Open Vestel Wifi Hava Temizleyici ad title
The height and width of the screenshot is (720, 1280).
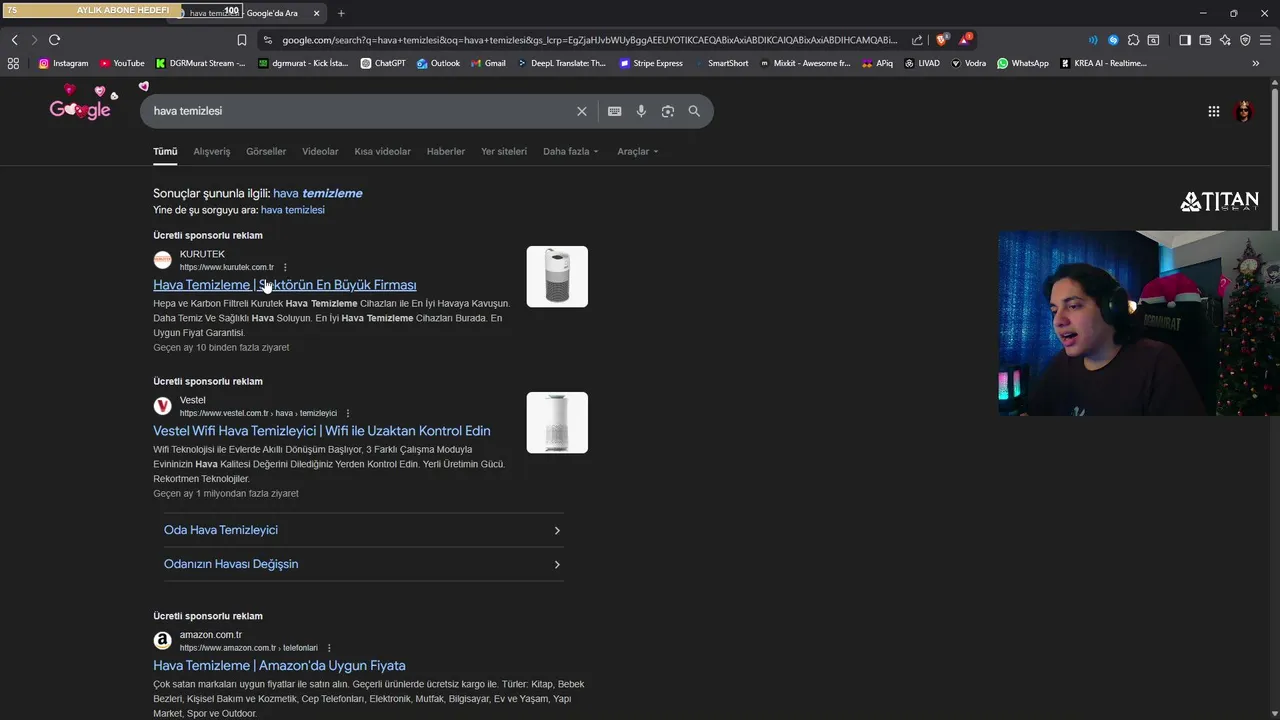[x=322, y=431]
